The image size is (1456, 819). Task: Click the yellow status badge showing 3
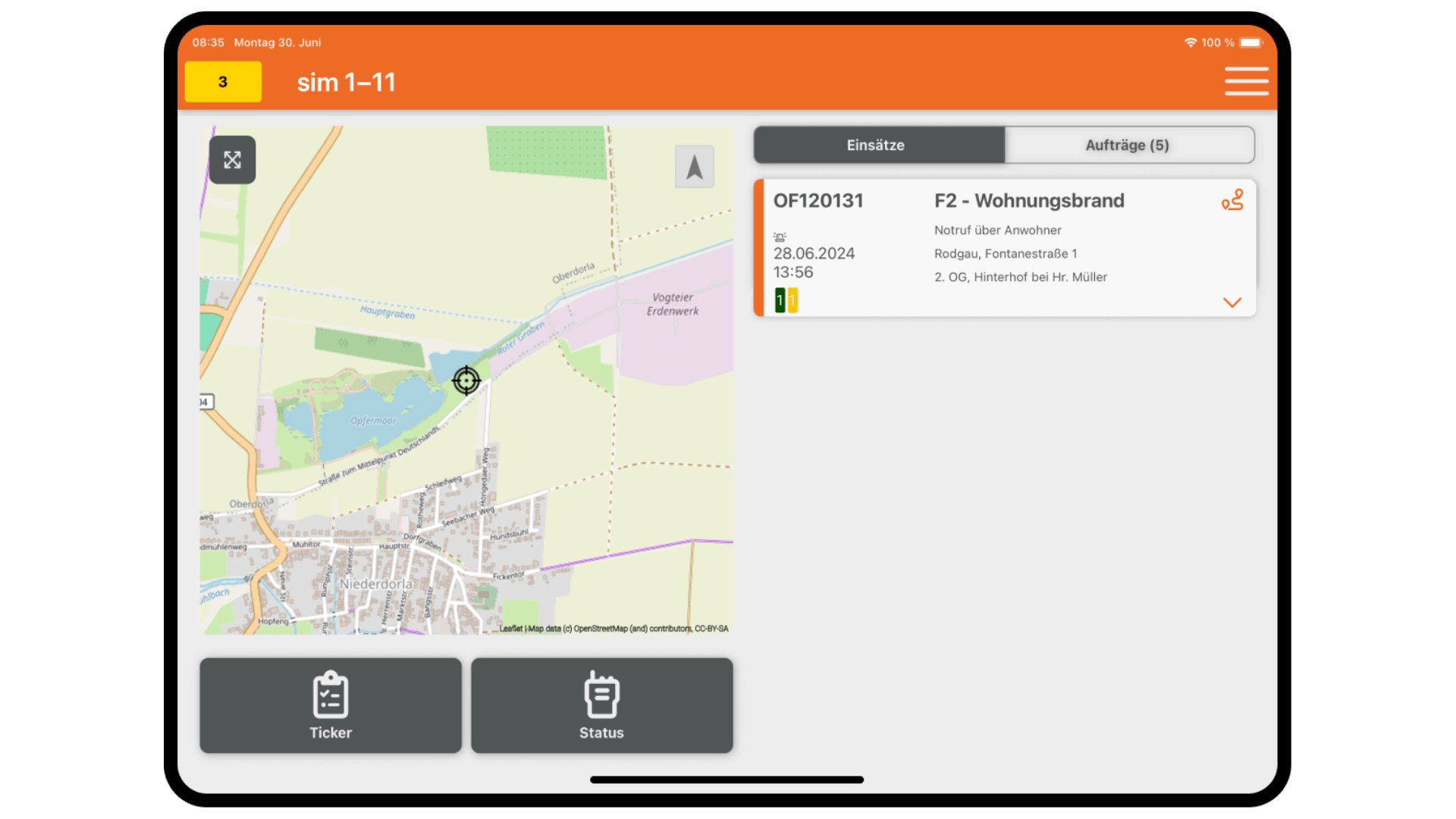point(222,81)
